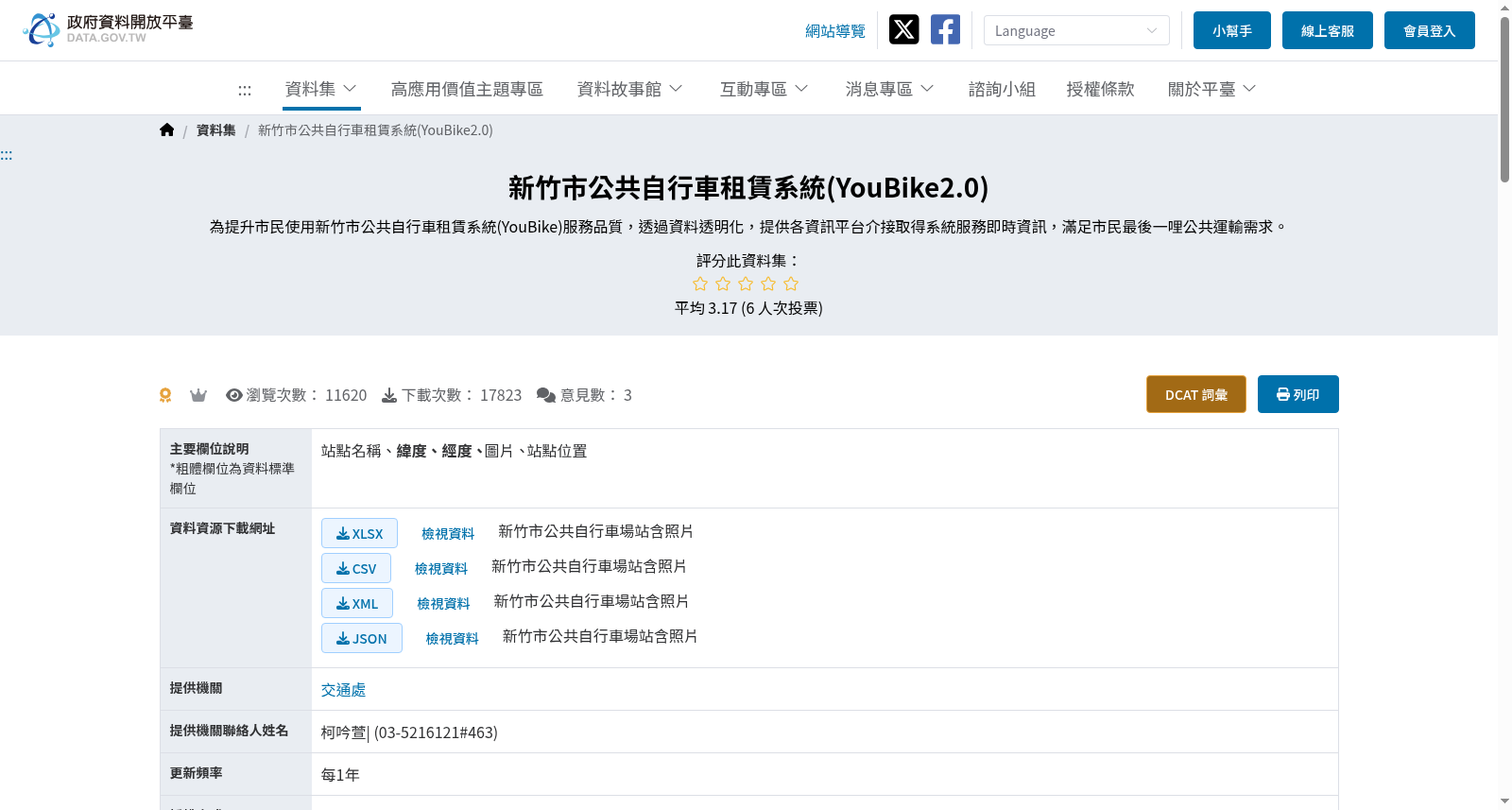The image size is (1512, 810).
Task: Download the XLSX resource
Action: (x=359, y=533)
